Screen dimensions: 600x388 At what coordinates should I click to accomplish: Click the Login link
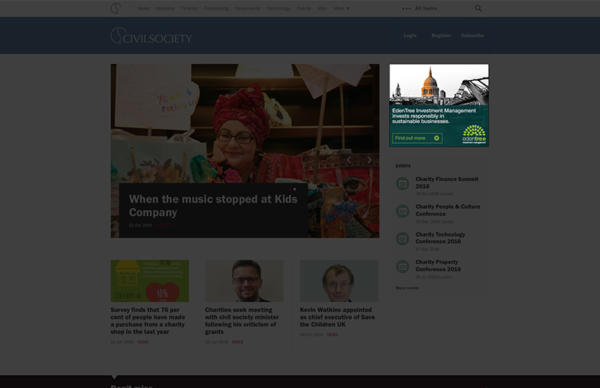point(410,36)
